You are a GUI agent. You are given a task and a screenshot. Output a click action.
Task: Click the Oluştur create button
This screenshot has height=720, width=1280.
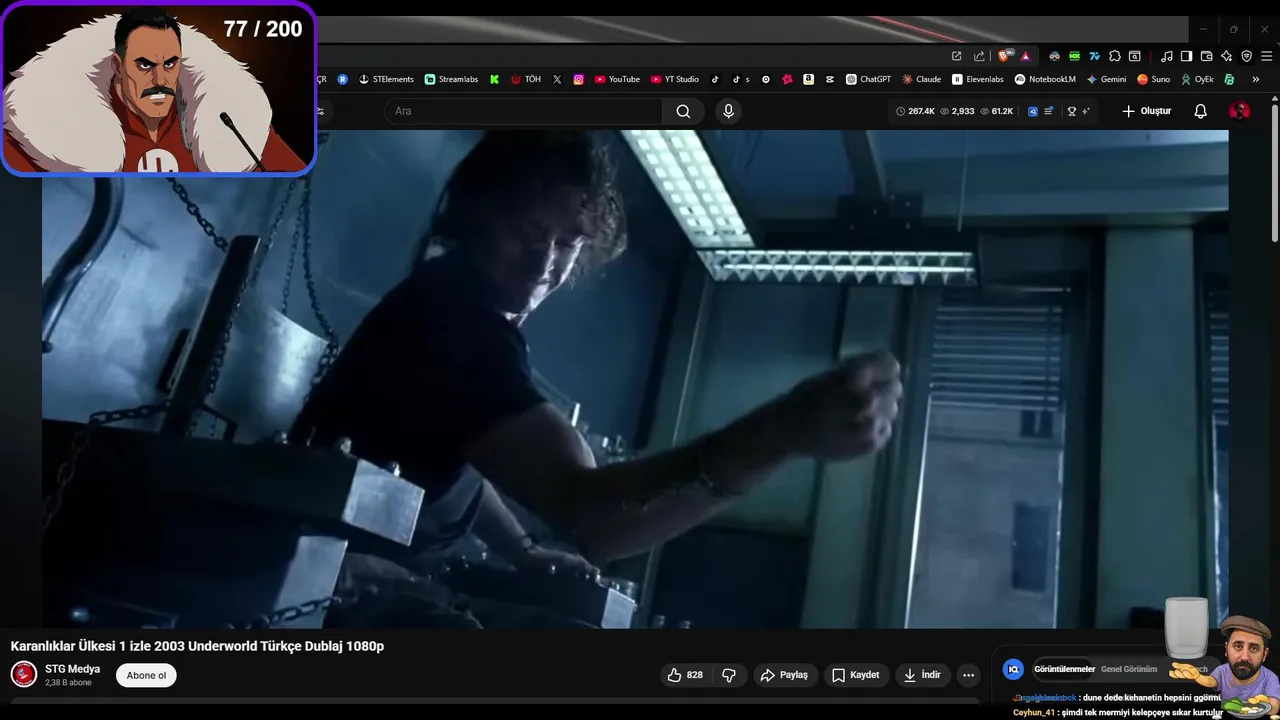(x=1146, y=111)
